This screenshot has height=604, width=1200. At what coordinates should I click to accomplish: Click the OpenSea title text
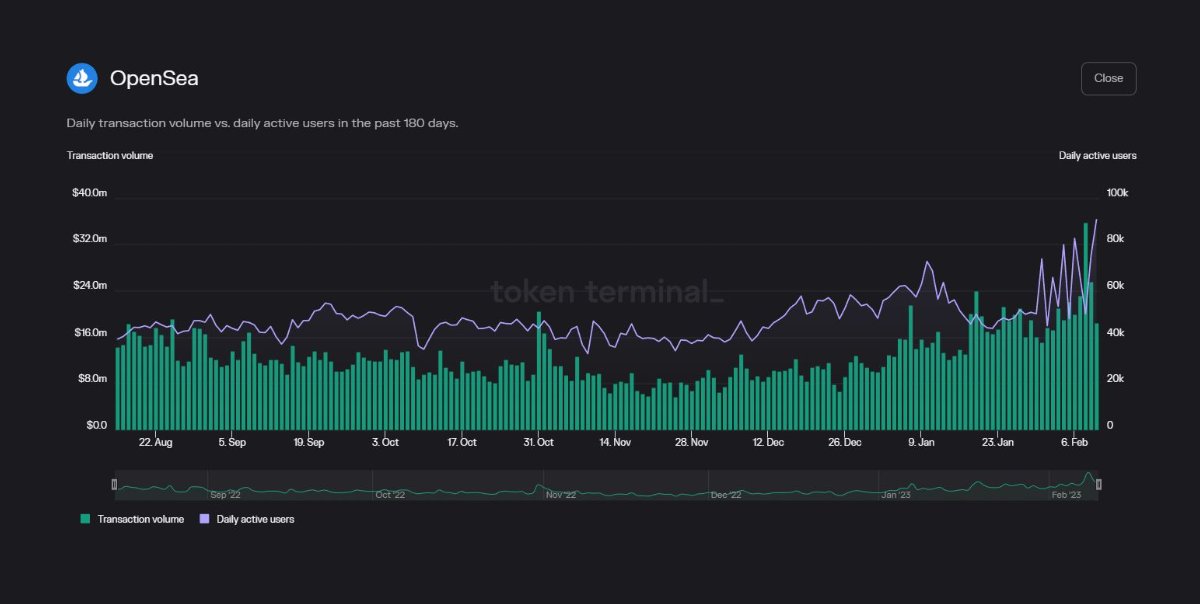click(156, 77)
